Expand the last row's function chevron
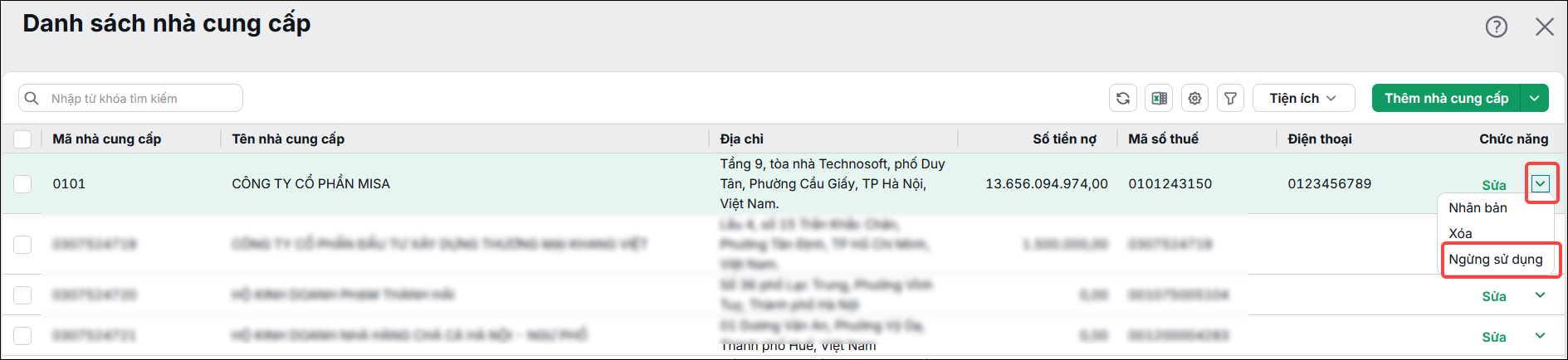This screenshot has width=1568, height=360. [1541, 335]
